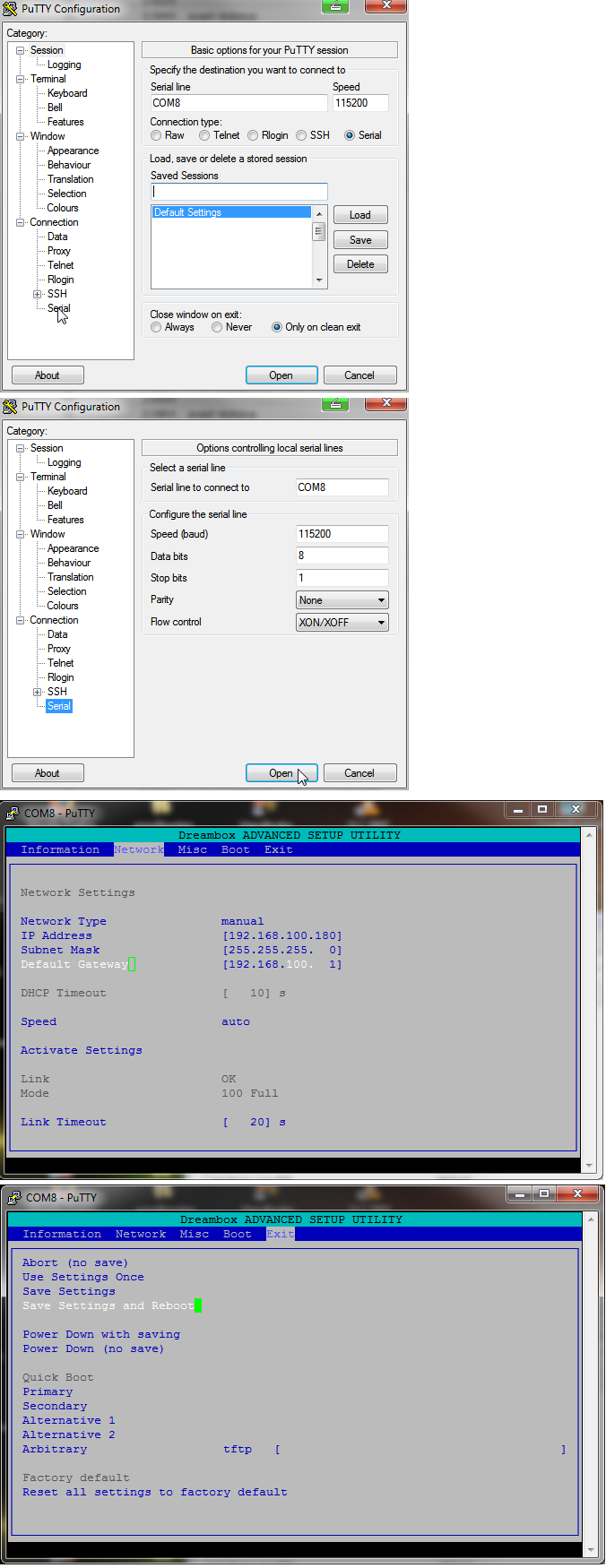The width and height of the screenshot is (606, 1568).
Task: Click Use Settings Once in Exit terminal
Action: tap(83, 1277)
